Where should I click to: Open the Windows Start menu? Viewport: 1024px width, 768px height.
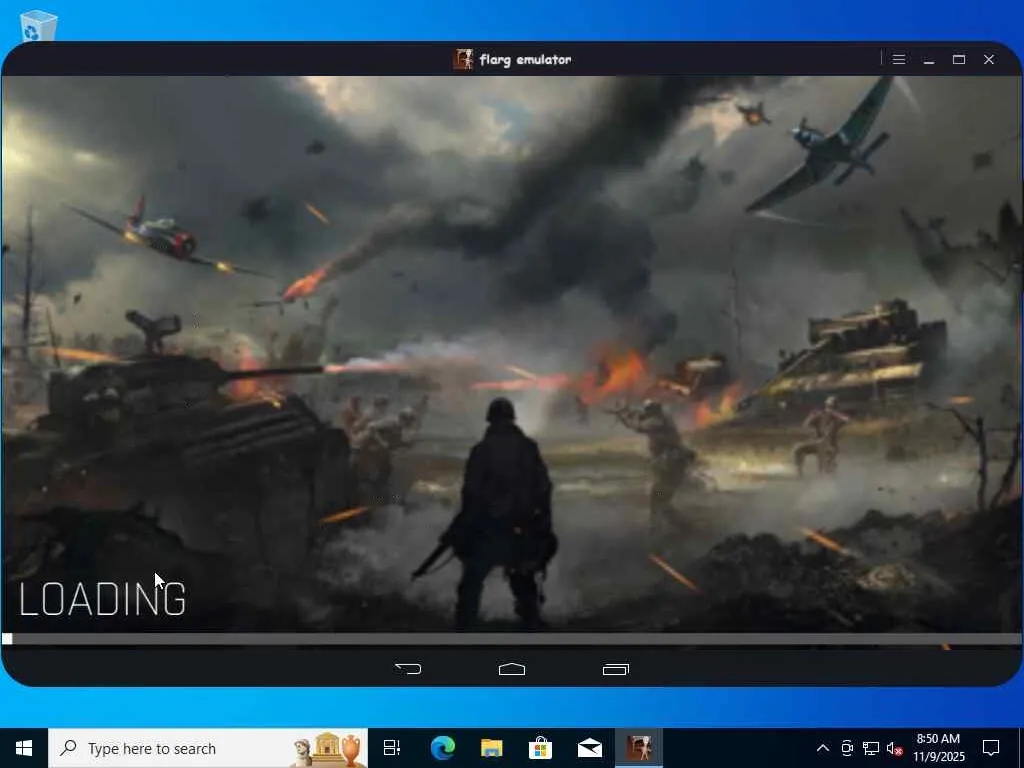[x=24, y=748]
